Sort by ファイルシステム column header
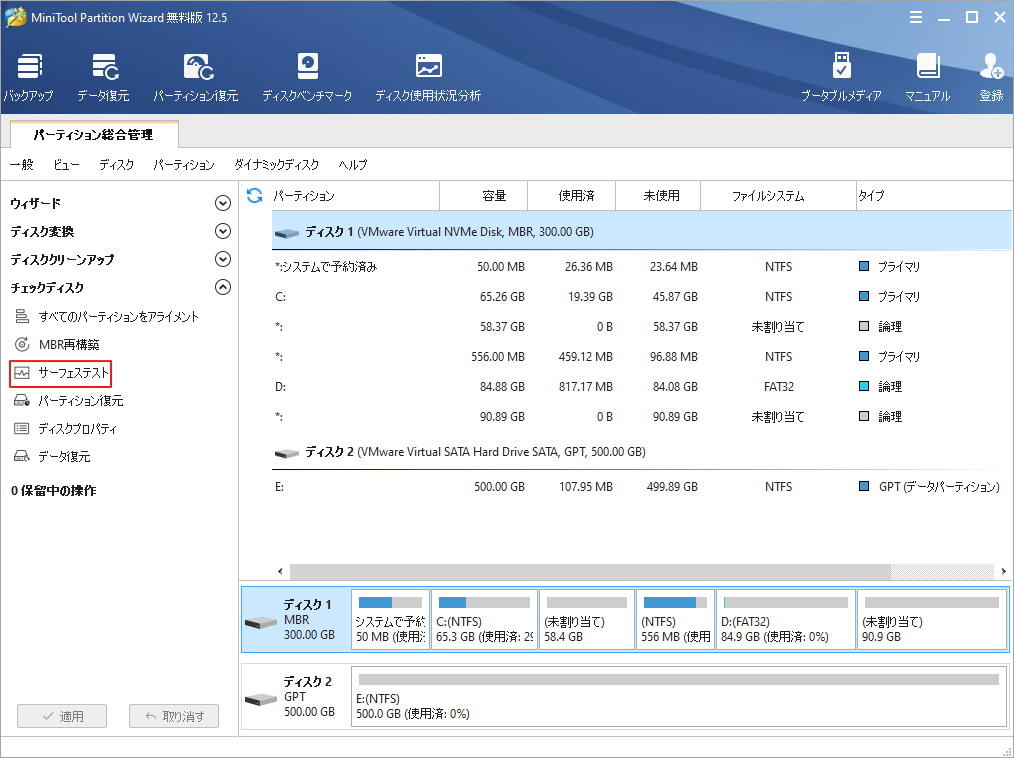 click(779, 195)
